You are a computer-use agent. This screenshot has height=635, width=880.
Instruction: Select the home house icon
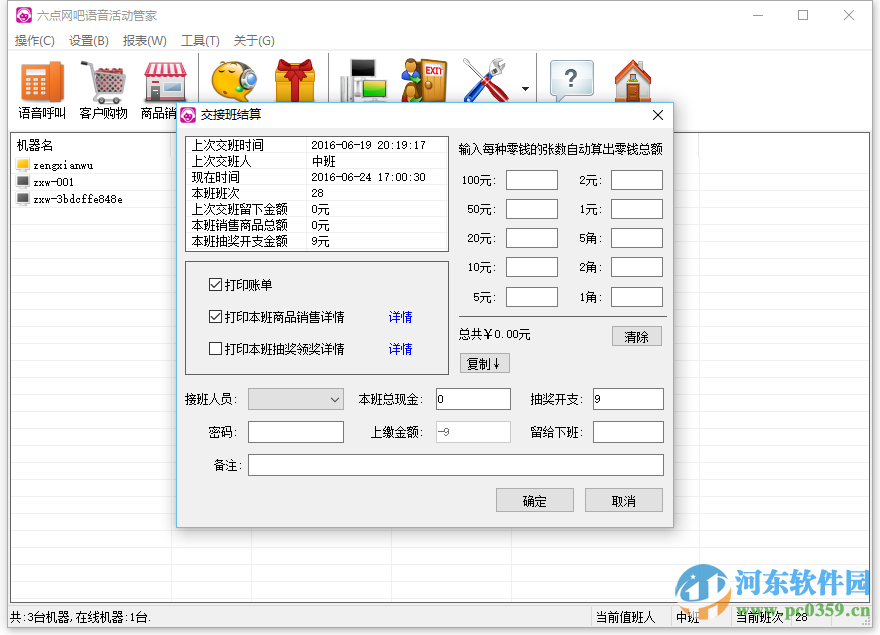(634, 80)
